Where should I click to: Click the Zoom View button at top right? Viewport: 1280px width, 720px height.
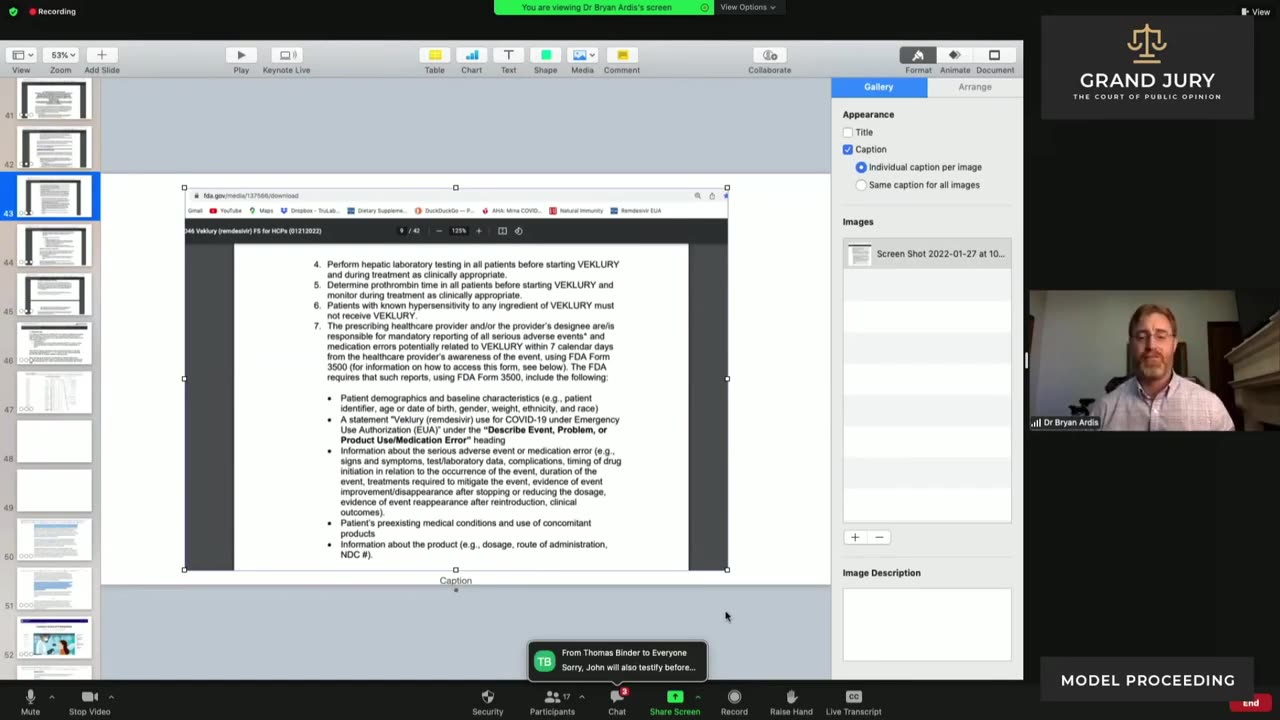point(1256,12)
